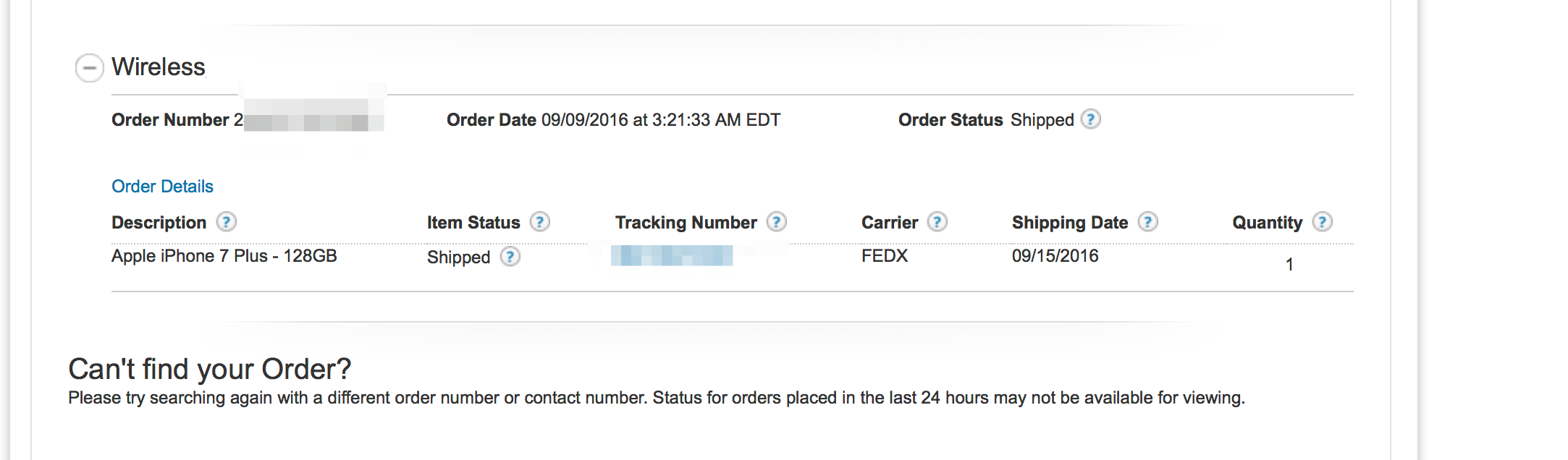Viewport: 1568px width, 460px height.
Task: Open the Order Details link
Action: (x=162, y=187)
